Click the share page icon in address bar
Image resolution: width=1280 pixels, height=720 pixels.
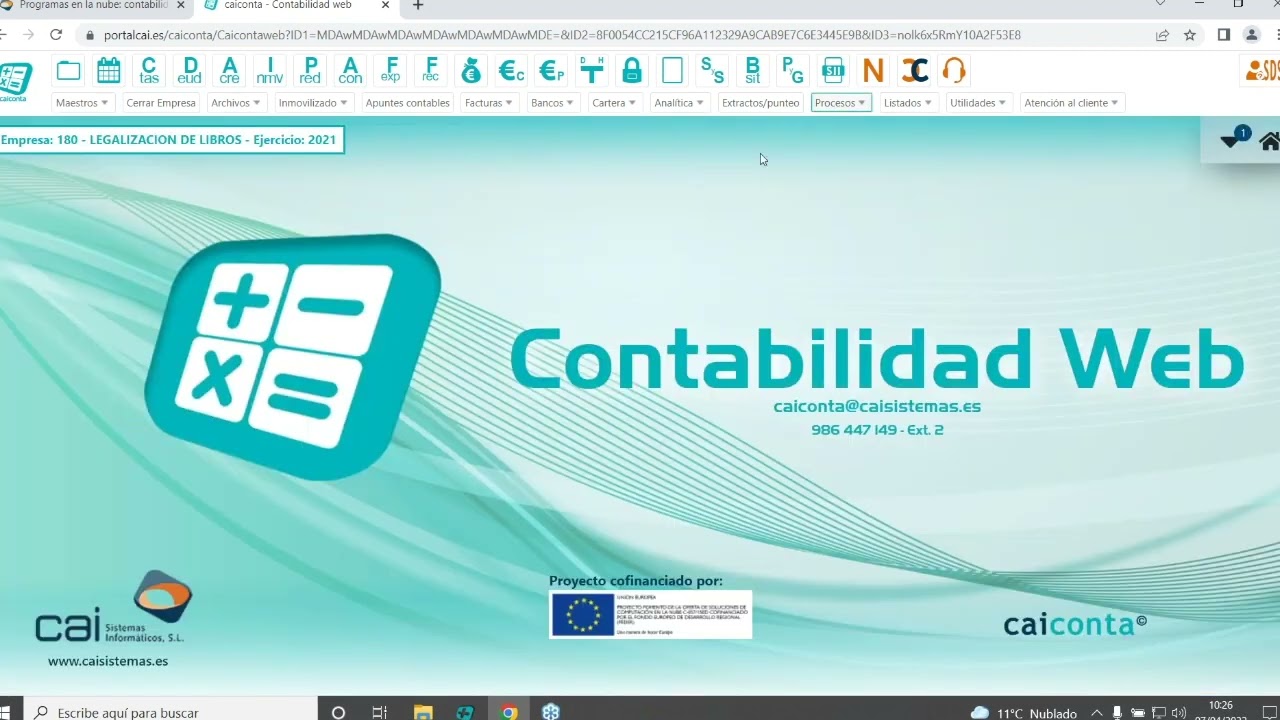(x=1162, y=35)
